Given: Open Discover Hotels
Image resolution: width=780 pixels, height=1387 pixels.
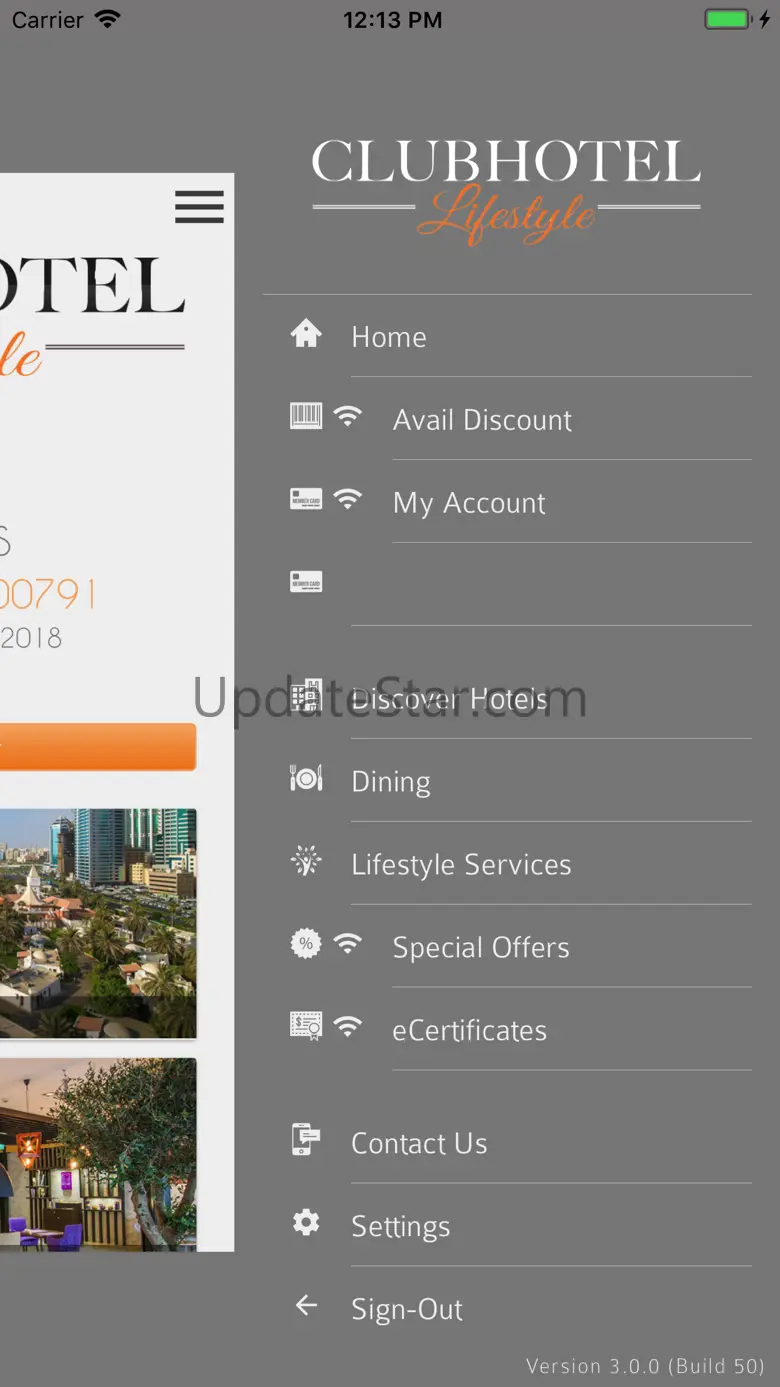Looking at the screenshot, I should point(450,699).
